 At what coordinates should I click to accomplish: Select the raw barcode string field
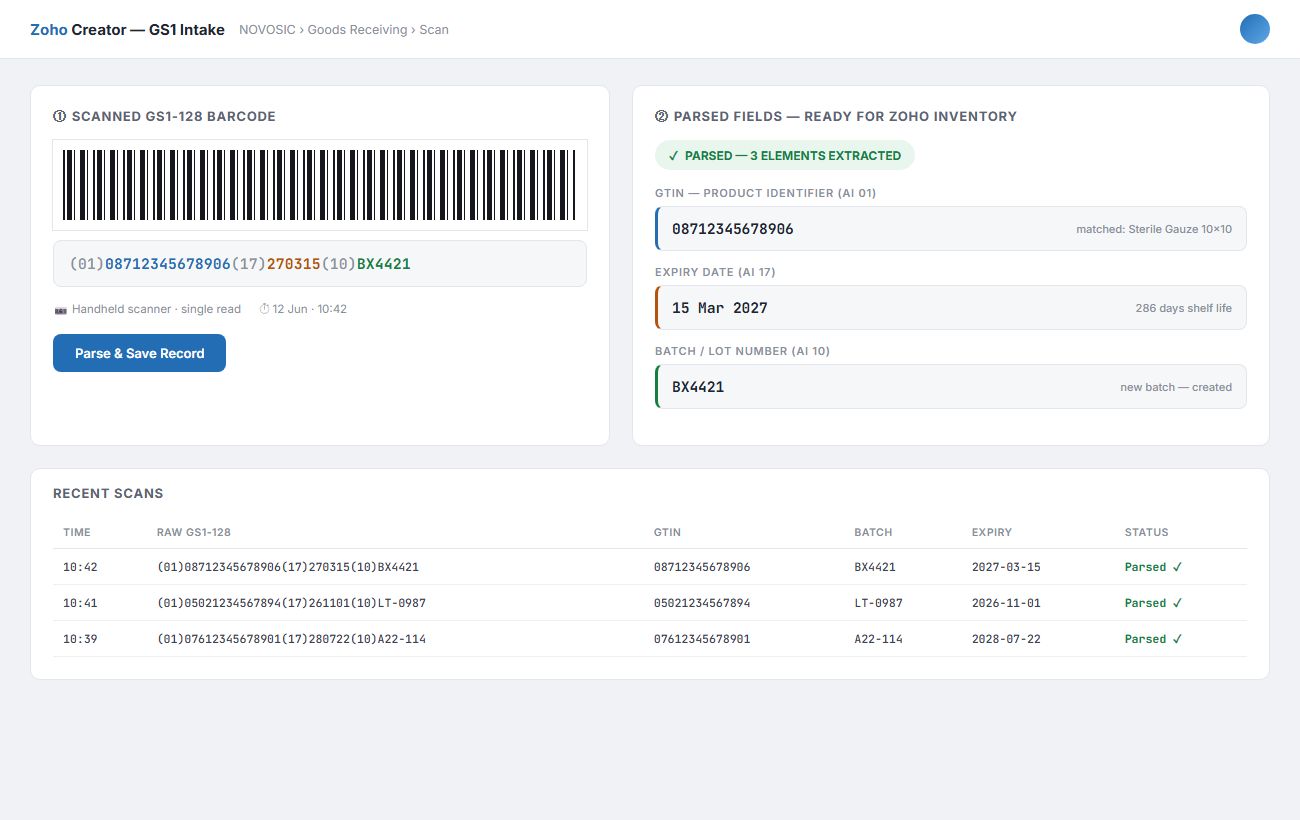[320, 264]
